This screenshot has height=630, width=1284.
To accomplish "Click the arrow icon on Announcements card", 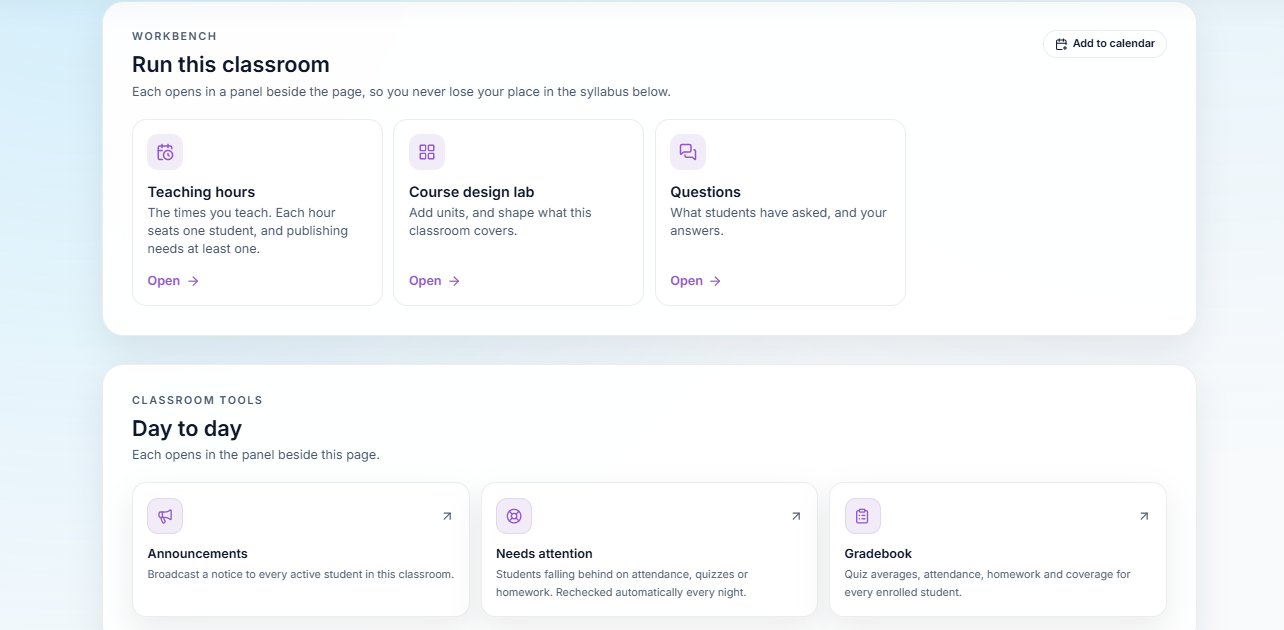I will [447, 516].
